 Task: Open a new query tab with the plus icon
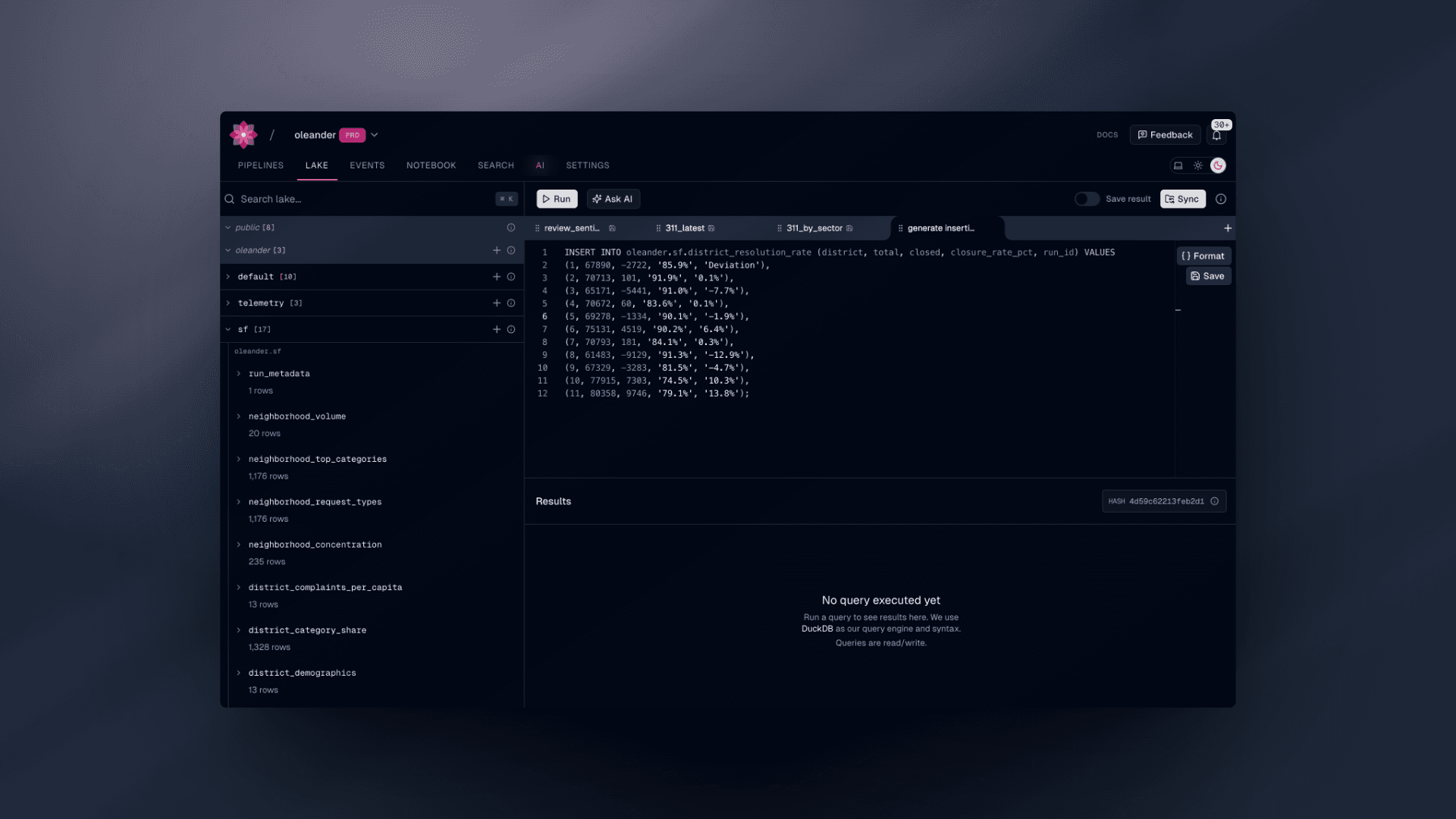tap(1228, 227)
